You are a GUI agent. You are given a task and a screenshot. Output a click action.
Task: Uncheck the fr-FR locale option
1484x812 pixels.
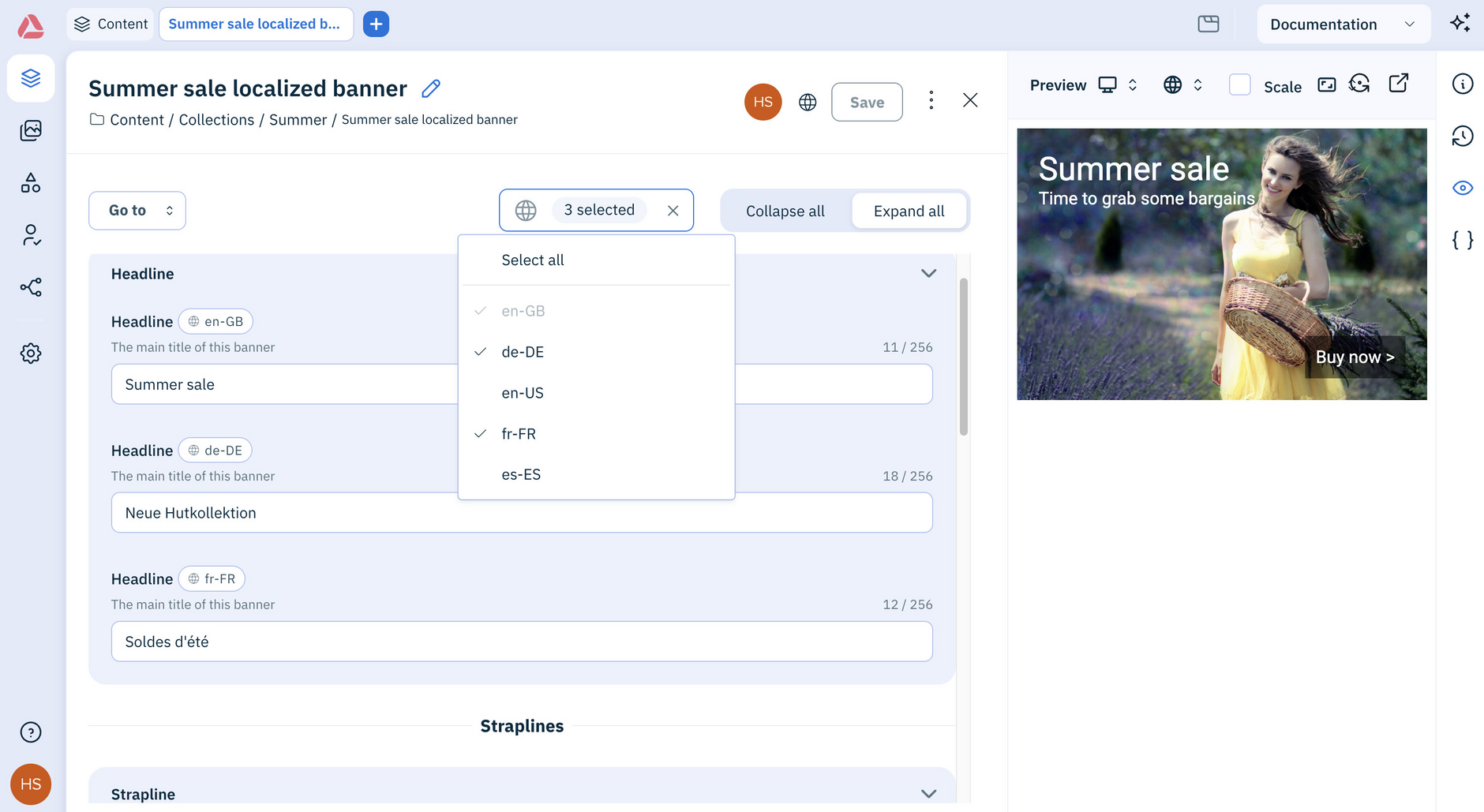(596, 434)
